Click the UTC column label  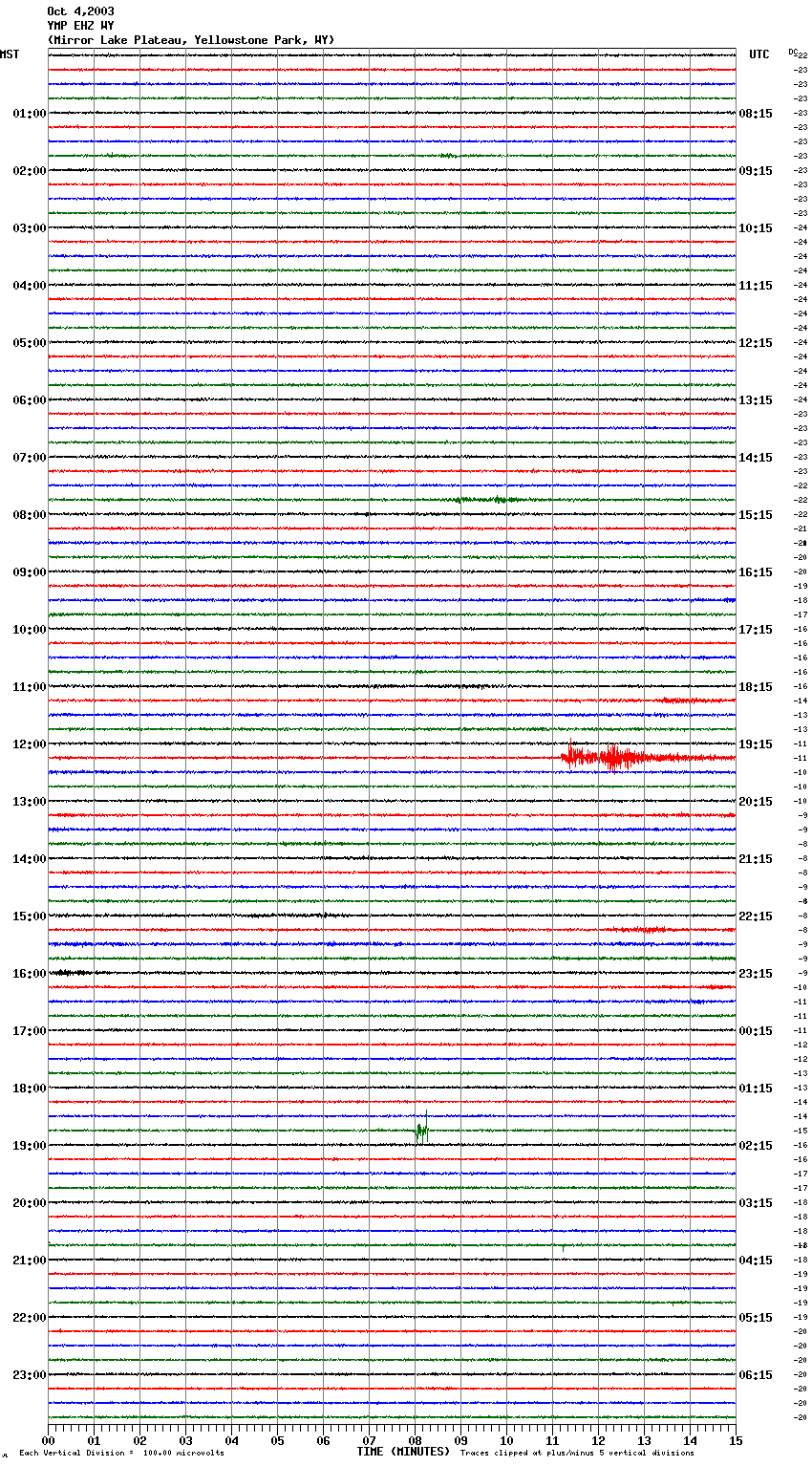click(x=759, y=54)
